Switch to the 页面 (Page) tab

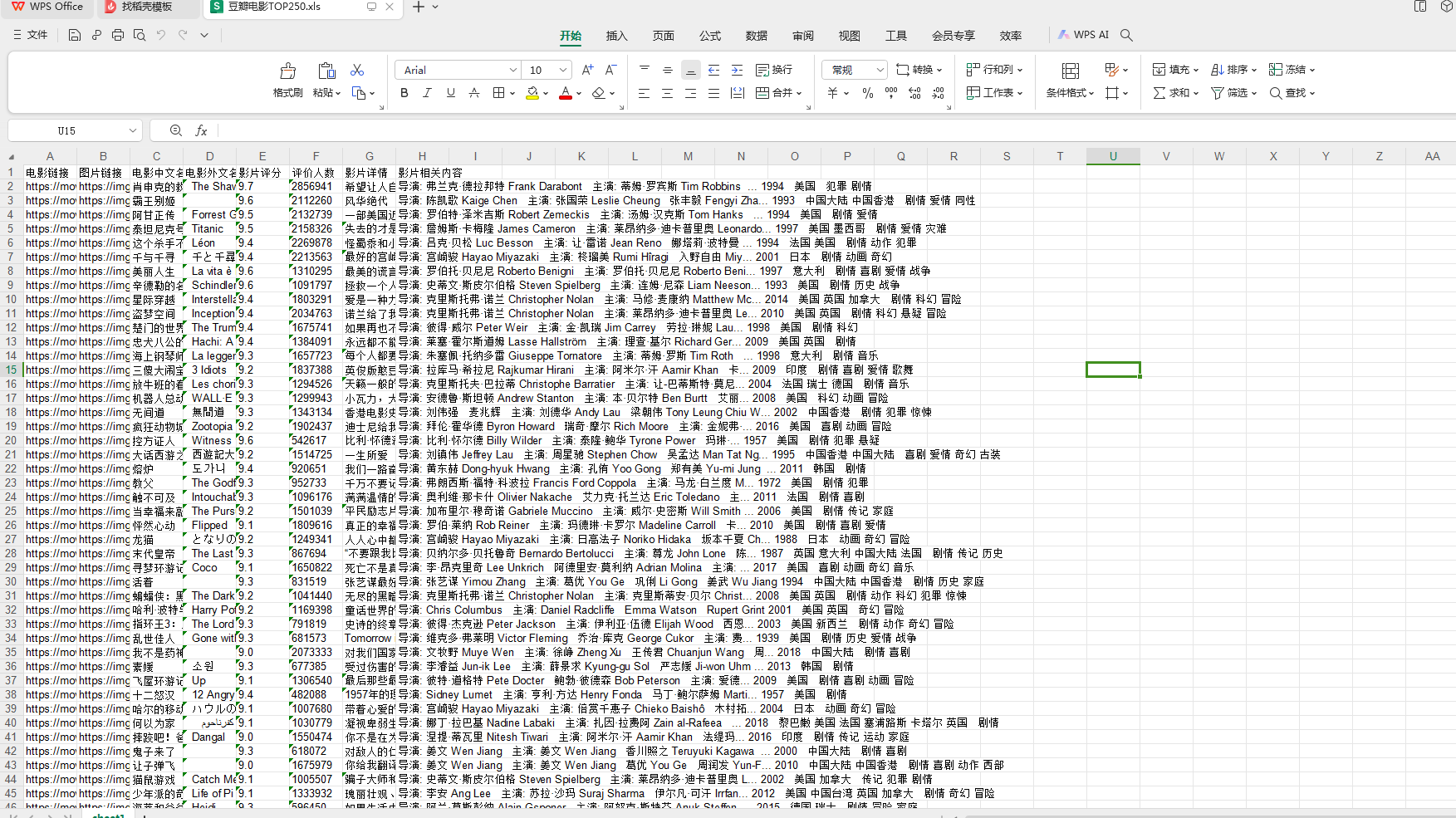tap(663, 36)
